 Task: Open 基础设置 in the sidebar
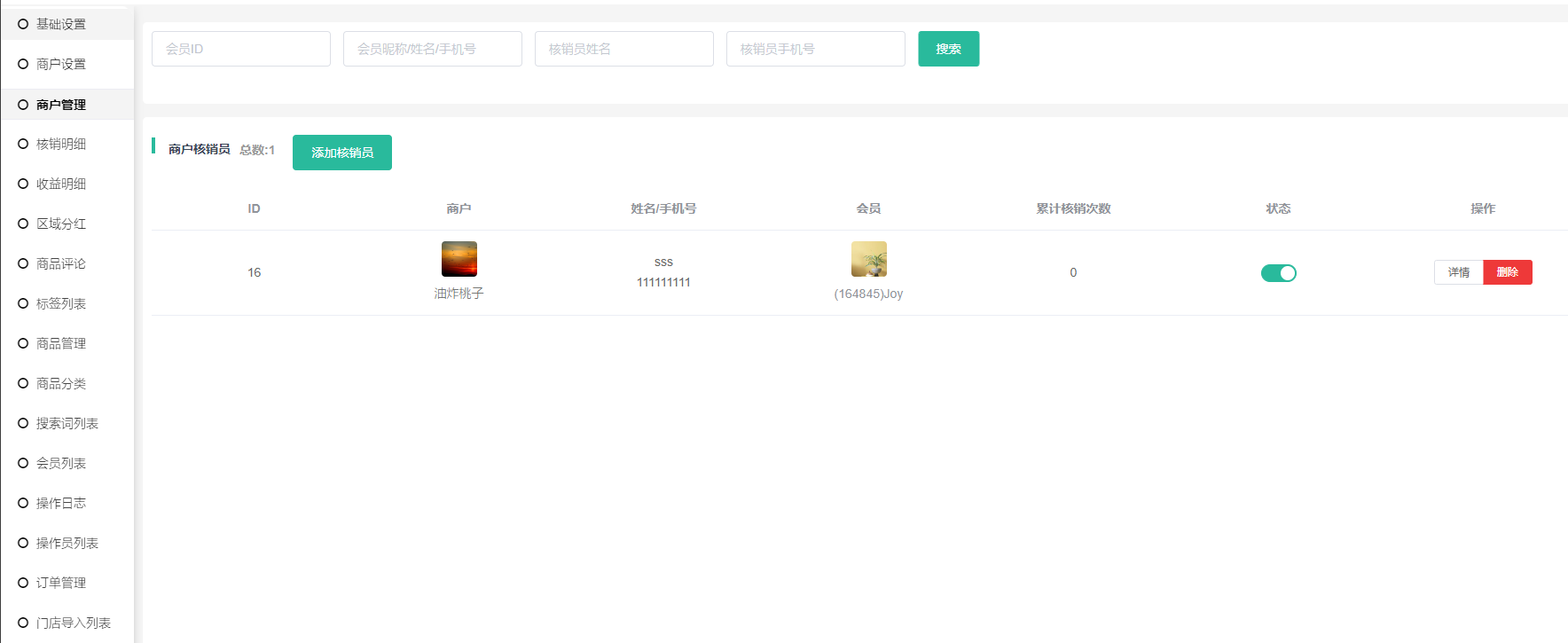pyautogui.click(x=60, y=24)
